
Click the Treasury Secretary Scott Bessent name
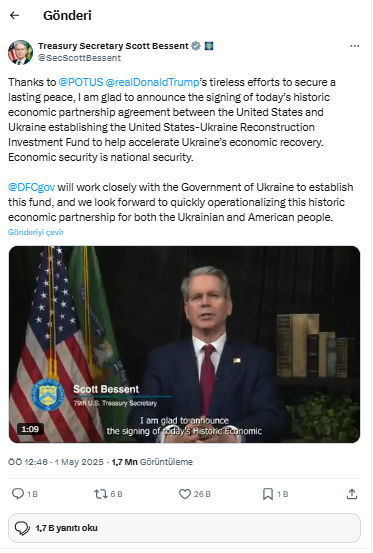(113, 46)
